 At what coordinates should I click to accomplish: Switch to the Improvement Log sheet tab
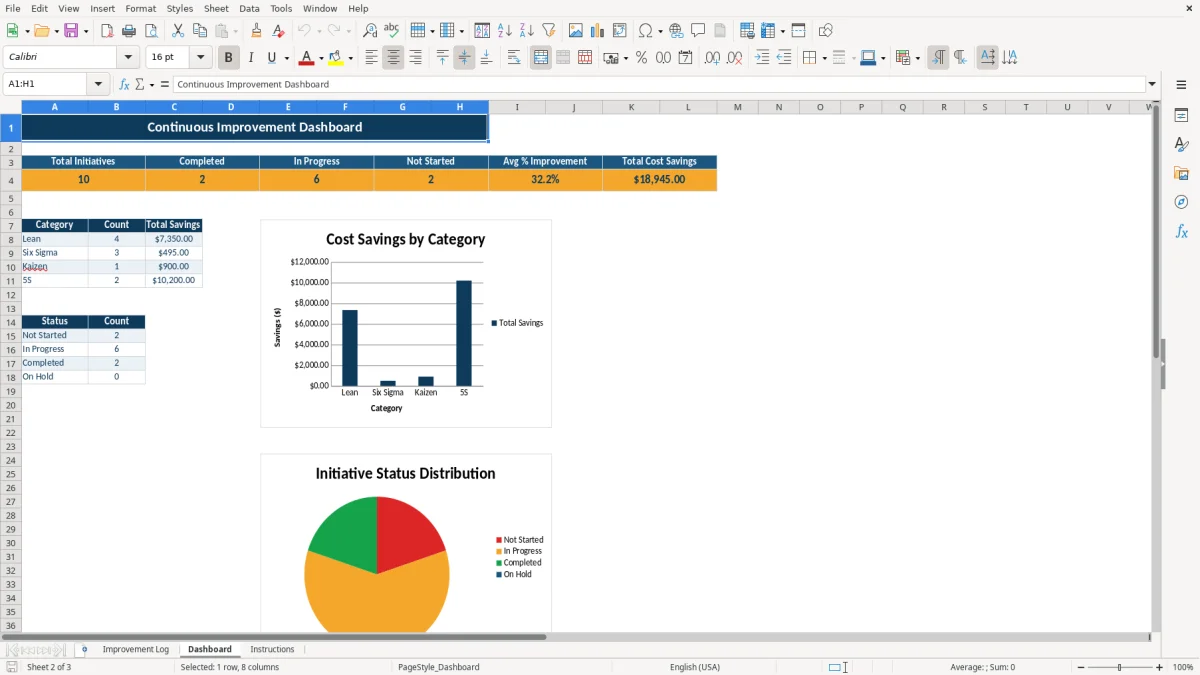point(136,649)
